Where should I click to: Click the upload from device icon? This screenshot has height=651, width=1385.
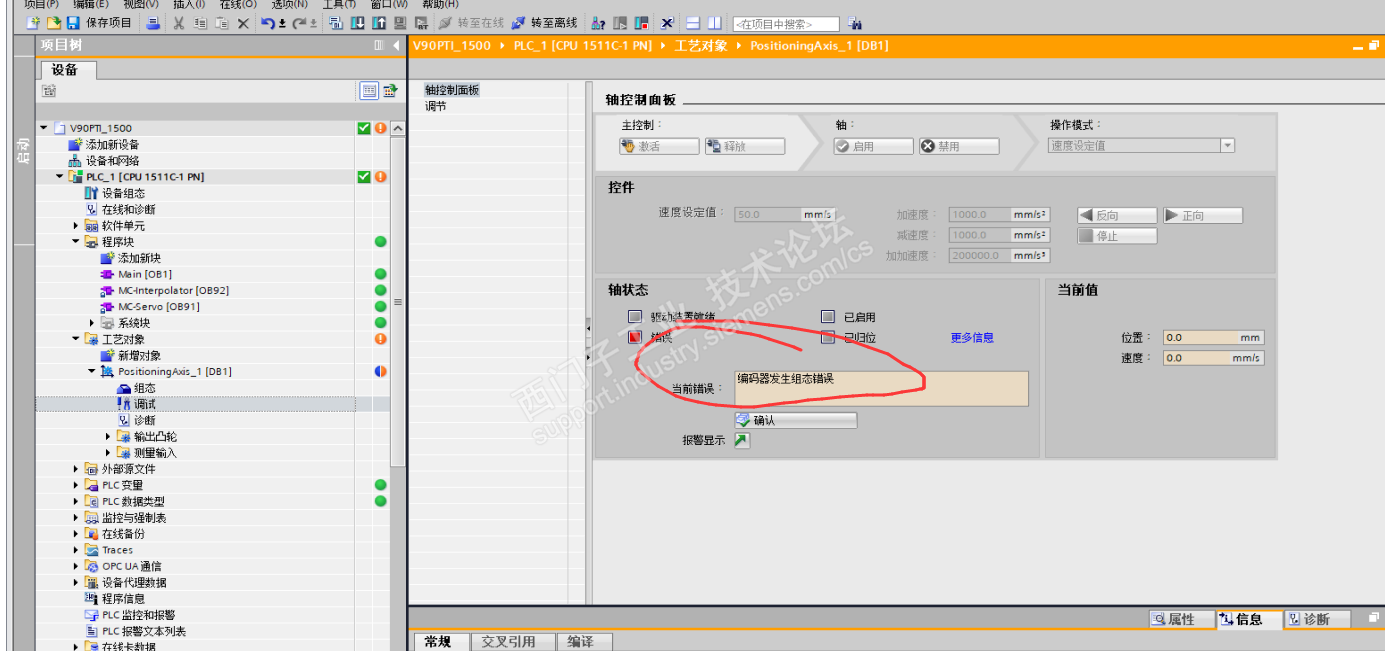click(378, 23)
